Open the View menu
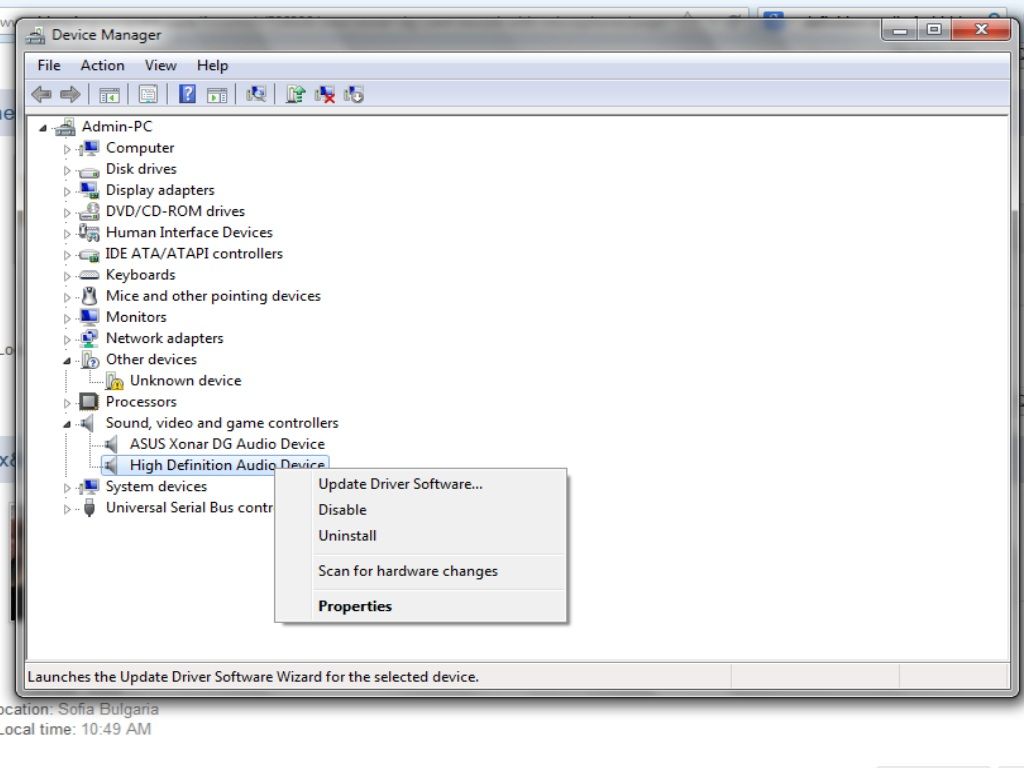1024x768 pixels. [x=160, y=65]
